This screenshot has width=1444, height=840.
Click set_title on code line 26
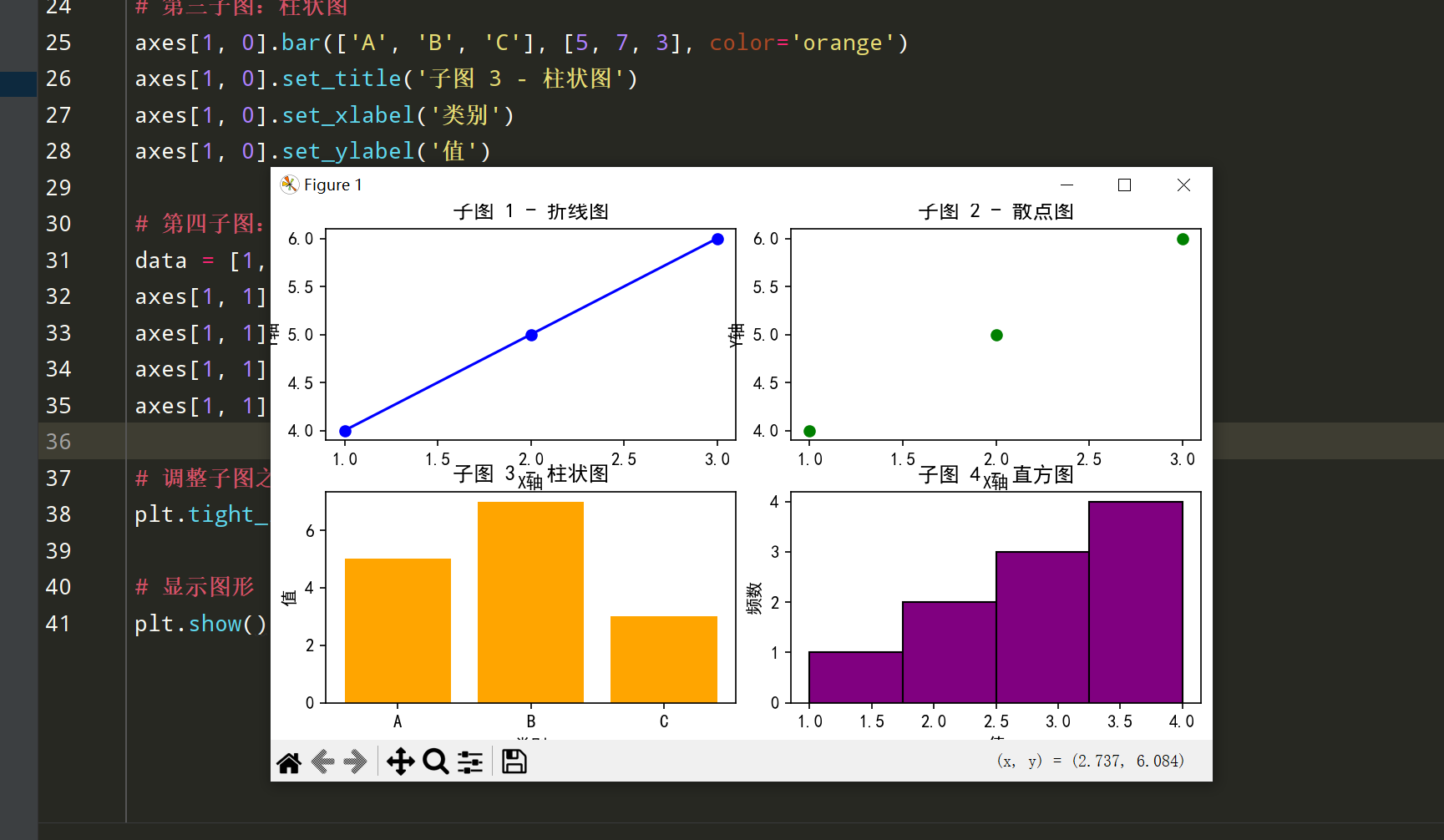[342, 78]
